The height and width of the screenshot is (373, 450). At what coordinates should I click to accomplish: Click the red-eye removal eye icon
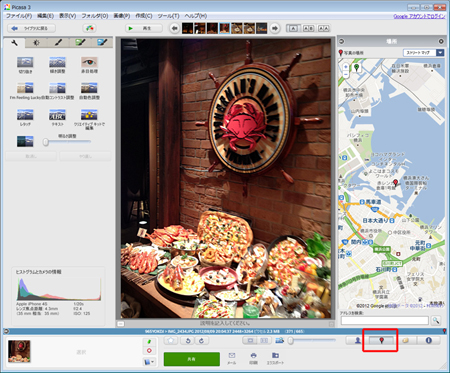pos(89,62)
